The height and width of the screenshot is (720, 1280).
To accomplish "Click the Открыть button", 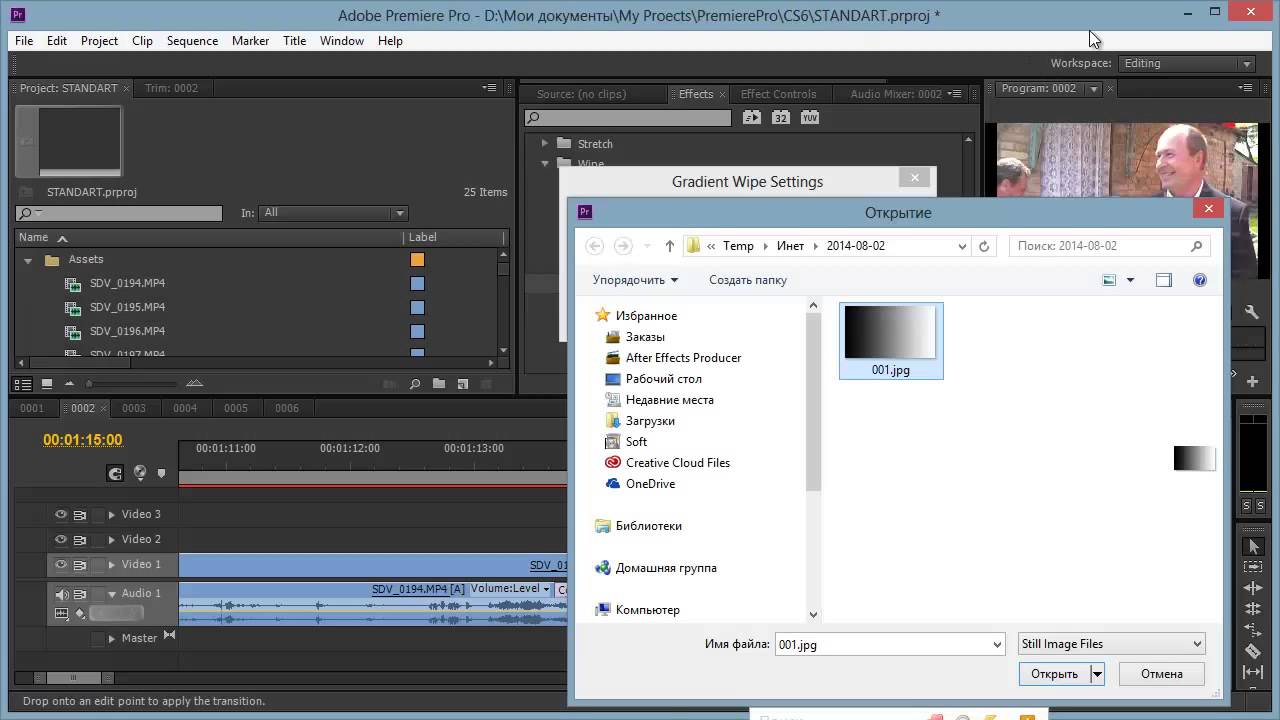I will [x=1054, y=674].
